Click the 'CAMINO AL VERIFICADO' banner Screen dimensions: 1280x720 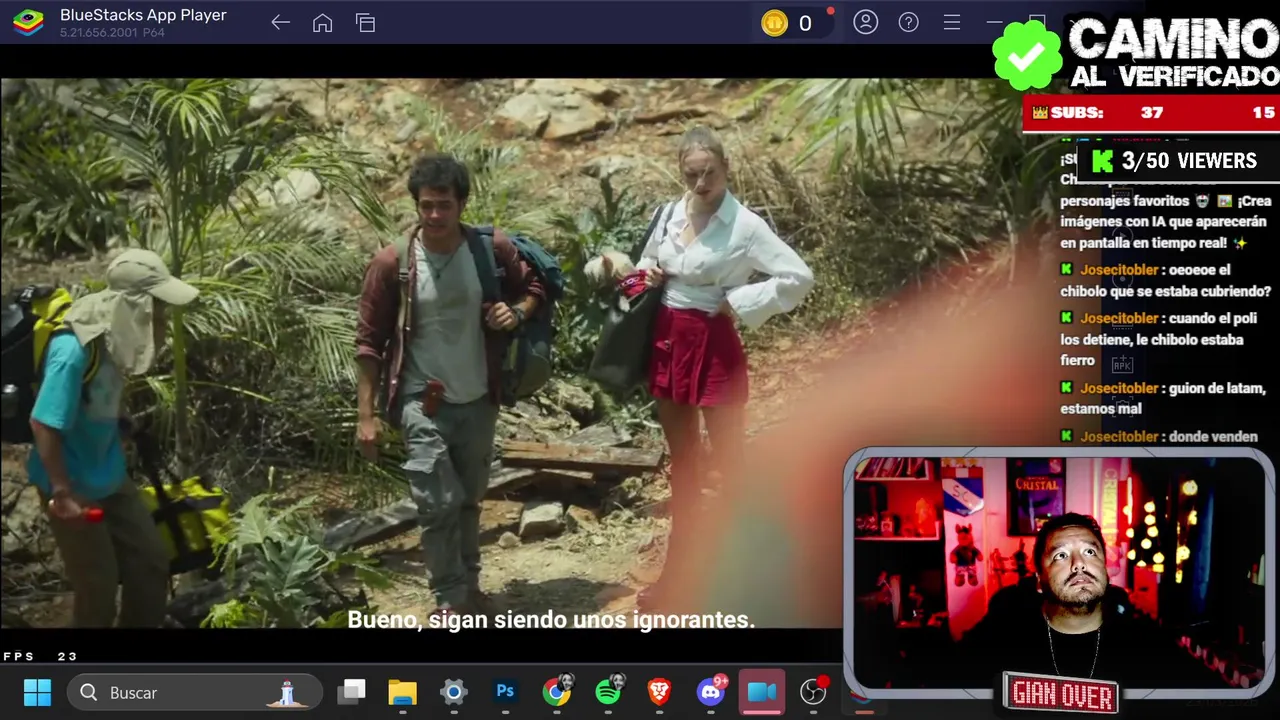1138,52
